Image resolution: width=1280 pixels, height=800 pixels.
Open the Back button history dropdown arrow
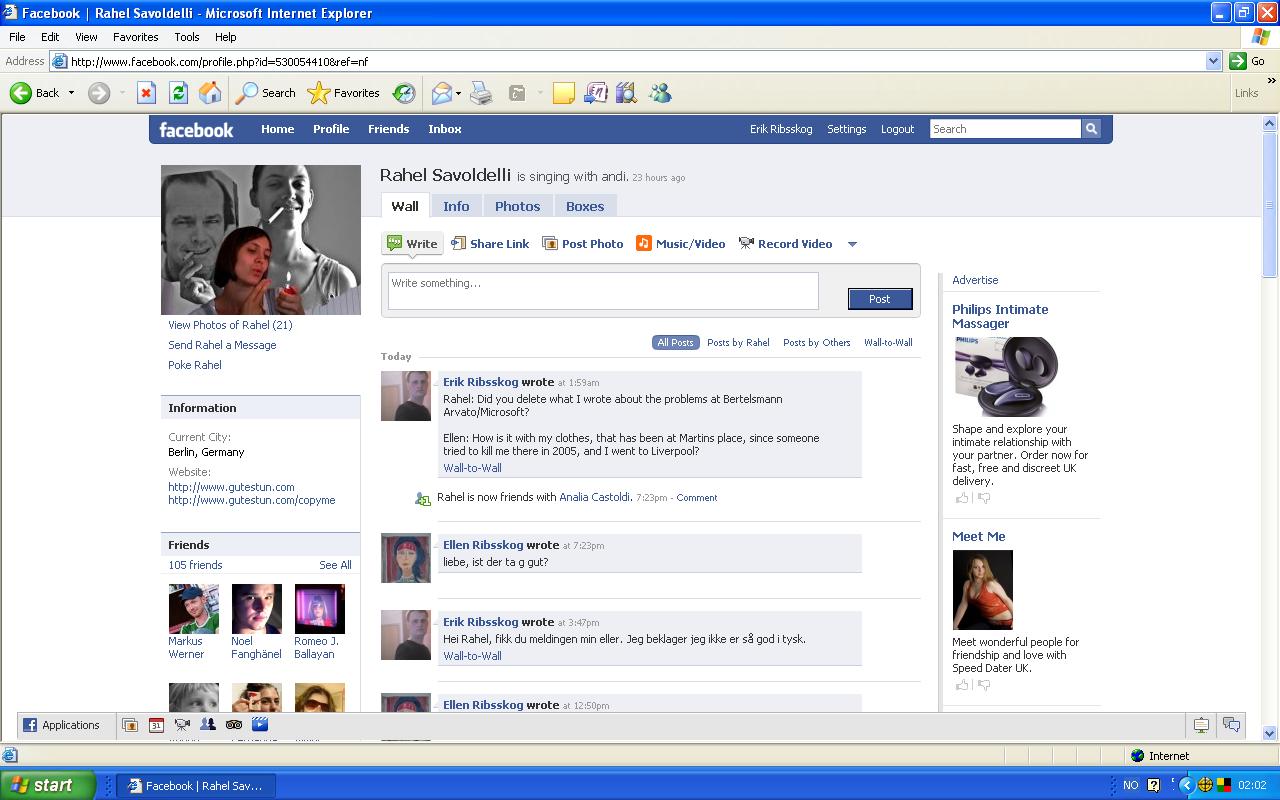(71, 93)
